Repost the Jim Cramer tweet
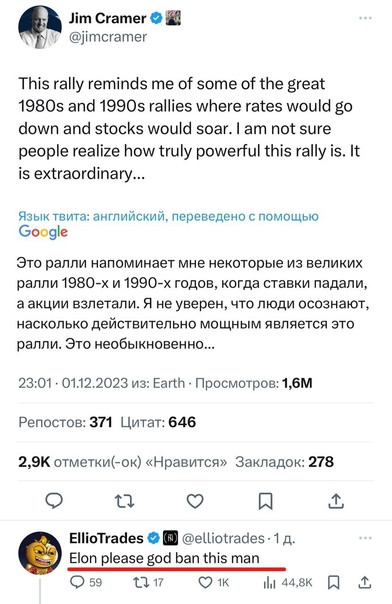Image resolution: width=392 pixels, height=604 pixels. tap(125, 501)
